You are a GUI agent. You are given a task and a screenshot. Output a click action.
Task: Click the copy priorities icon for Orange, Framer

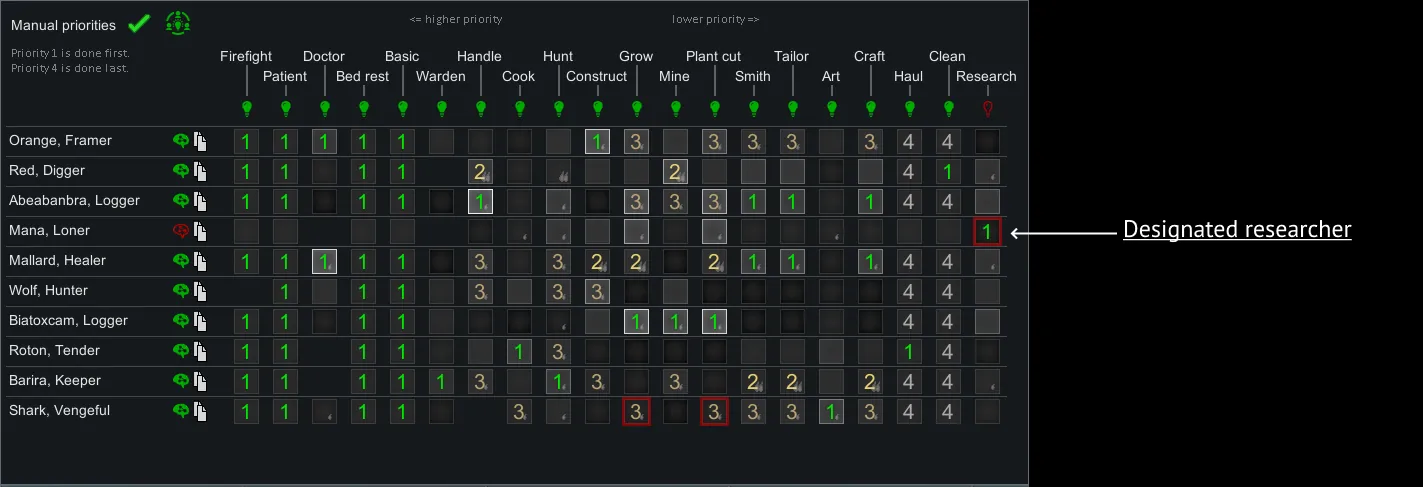pos(200,141)
